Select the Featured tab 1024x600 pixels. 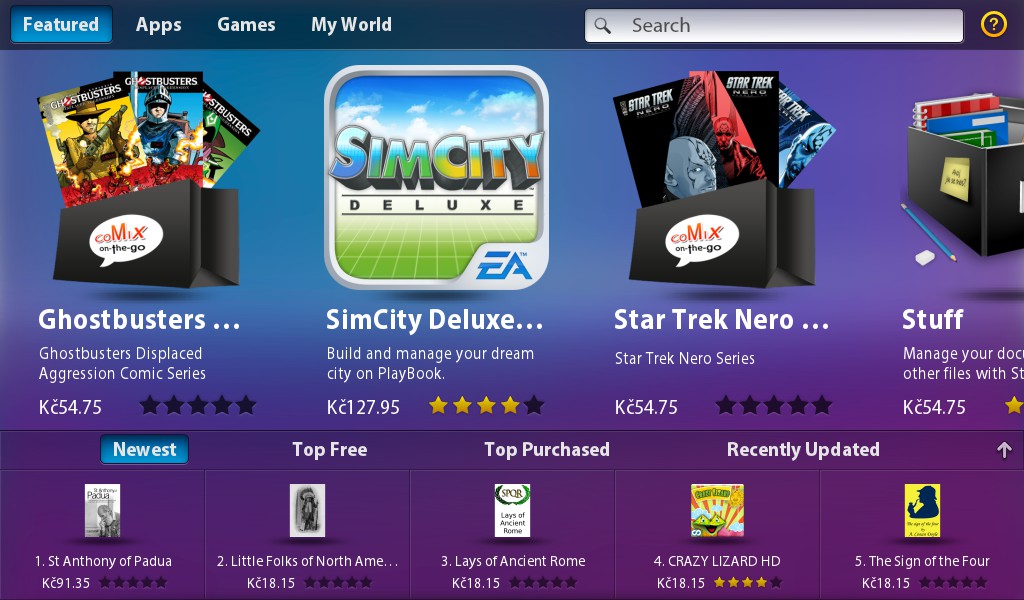pos(61,25)
